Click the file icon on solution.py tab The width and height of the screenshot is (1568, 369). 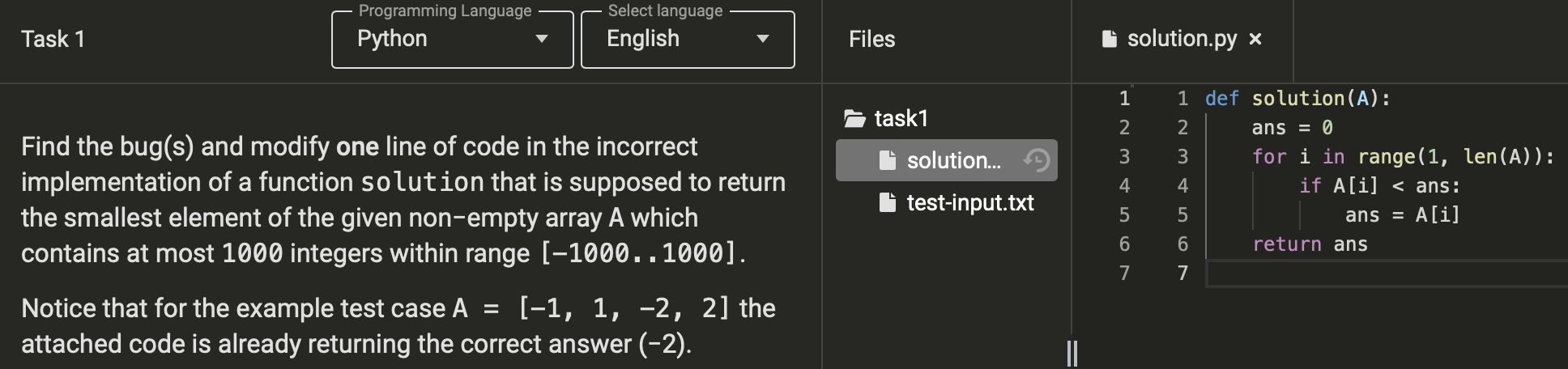click(x=1110, y=39)
